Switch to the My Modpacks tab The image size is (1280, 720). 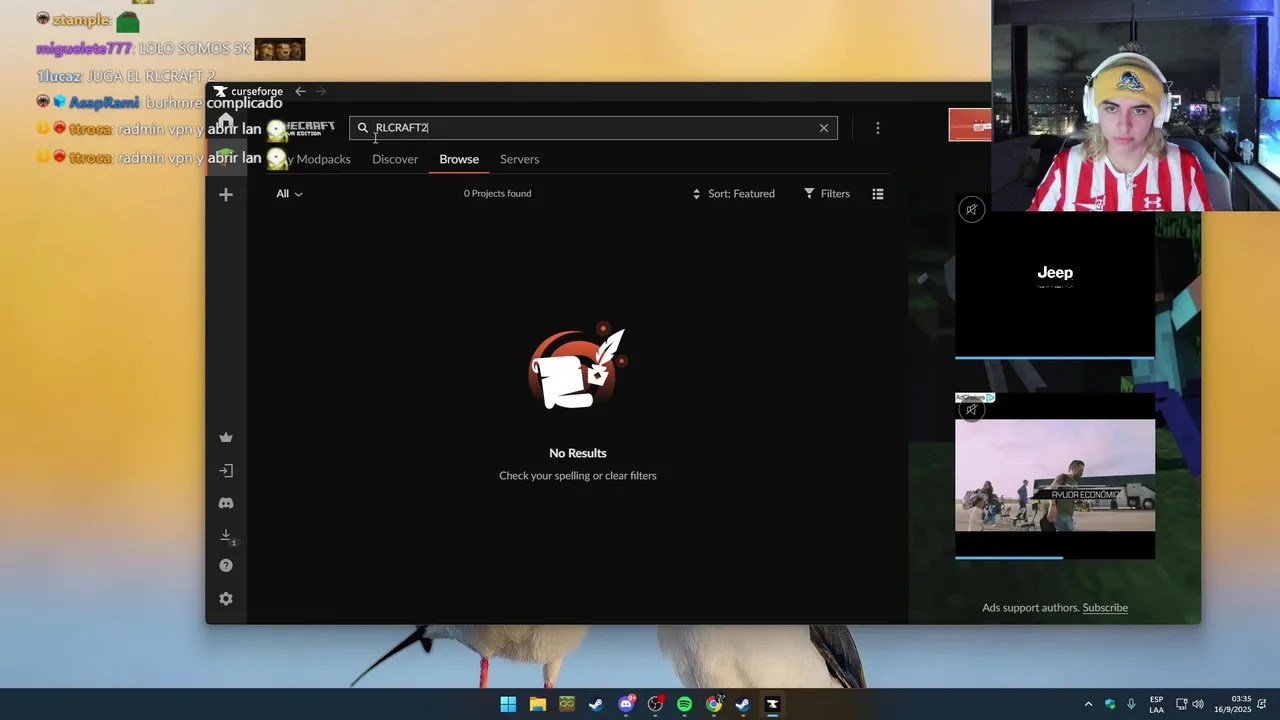coord(316,159)
